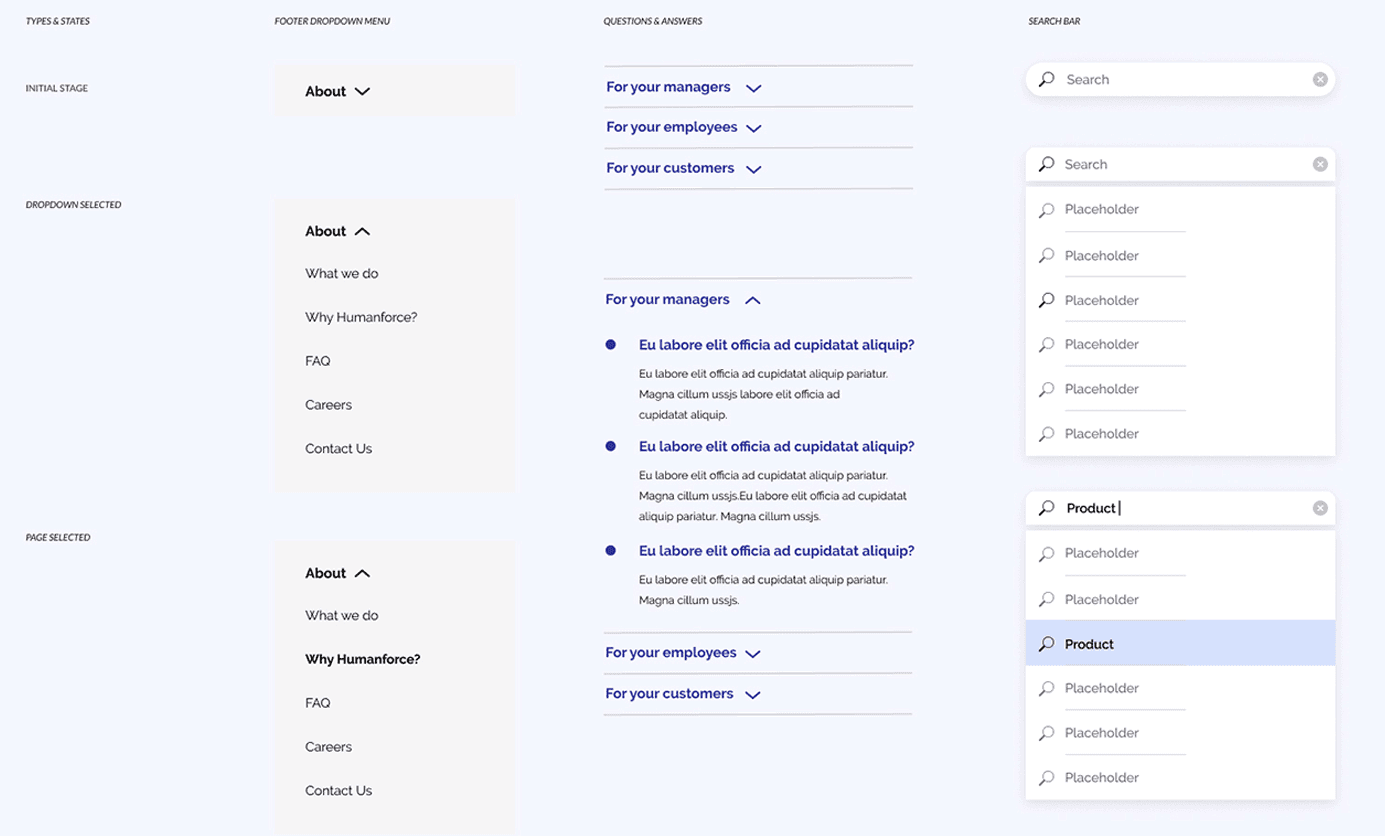Click the magnifier icon beside typed "Product" text
1385x836 pixels.
pyautogui.click(x=1046, y=508)
